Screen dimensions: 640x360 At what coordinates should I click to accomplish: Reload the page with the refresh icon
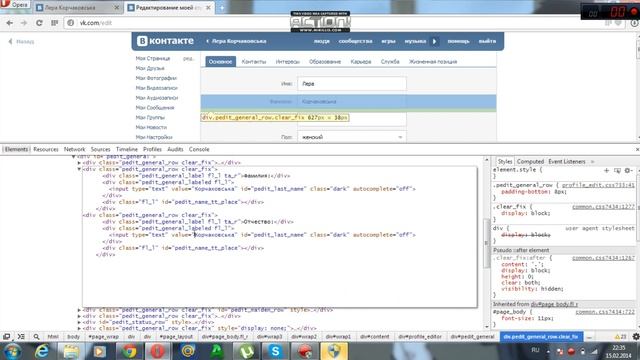[39, 23]
